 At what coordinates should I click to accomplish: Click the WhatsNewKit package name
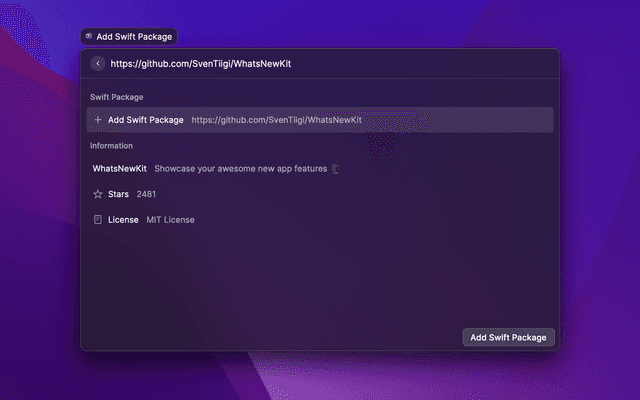(x=120, y=169)
